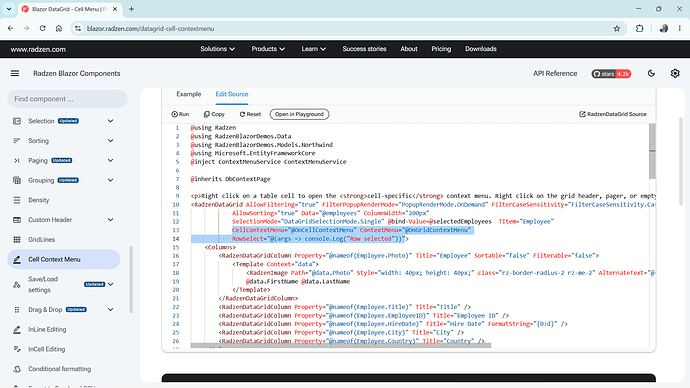The width and height of the screenshot is (690, 388).
Task: Open browser extensions puzzle icon
Action: [639, 29]
